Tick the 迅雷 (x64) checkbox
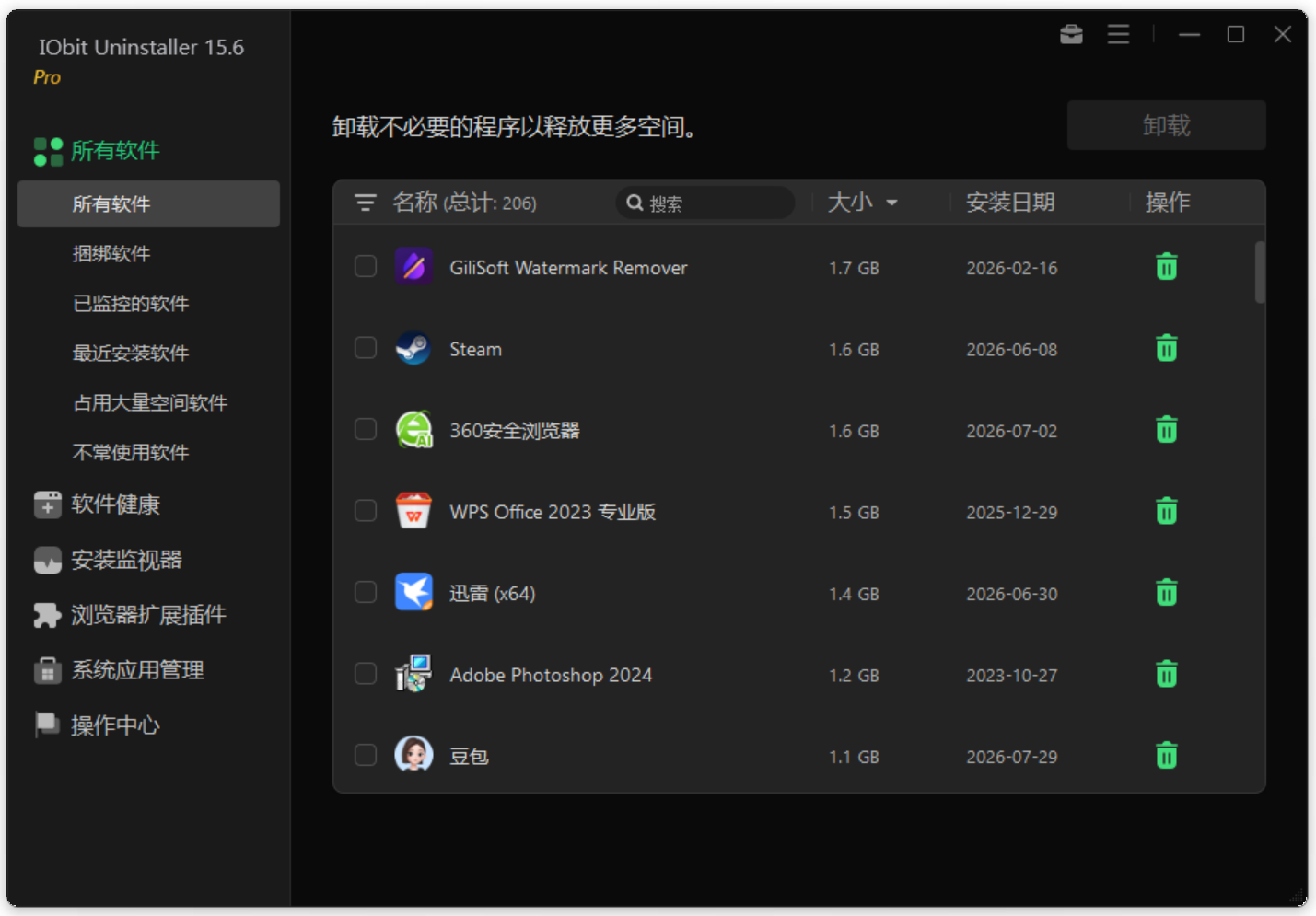 [366, 592]
